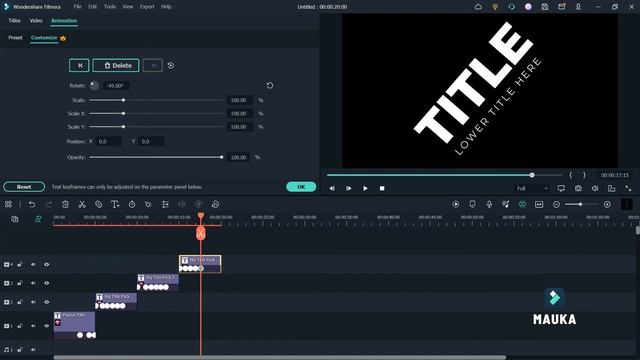The image size is (640, 360).
Task: Open the Tools menu
Action: [109, 7]
